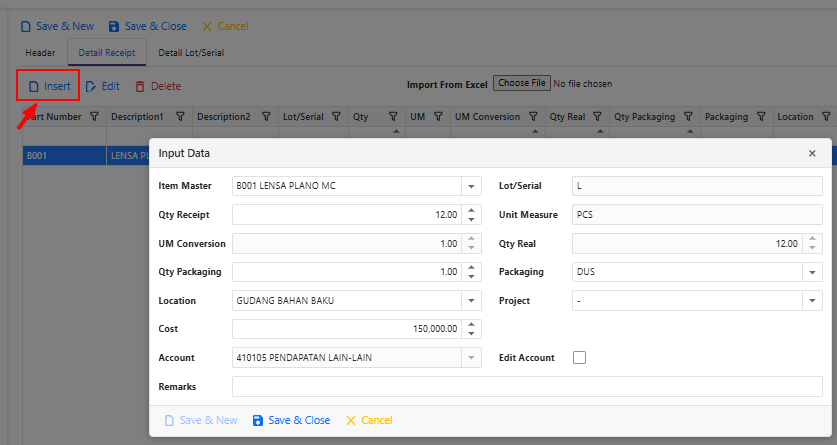Click the Edit row button
The height and width of the screenshot is (445, 837).
(102, 86)
